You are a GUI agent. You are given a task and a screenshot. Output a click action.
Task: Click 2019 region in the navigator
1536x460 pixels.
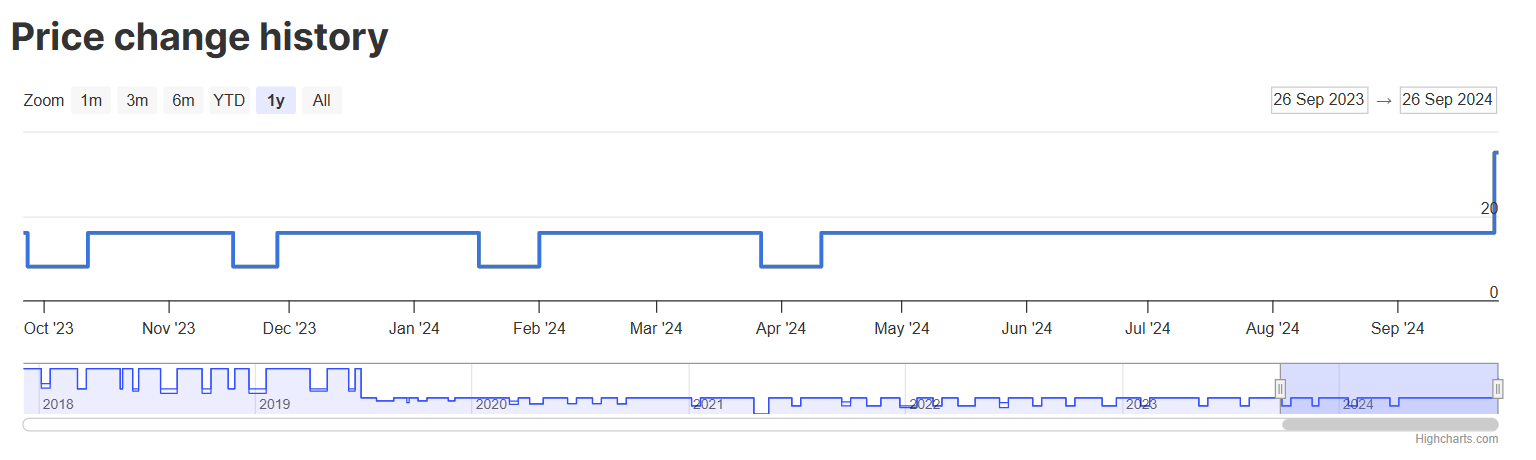[x=274, y=404]
